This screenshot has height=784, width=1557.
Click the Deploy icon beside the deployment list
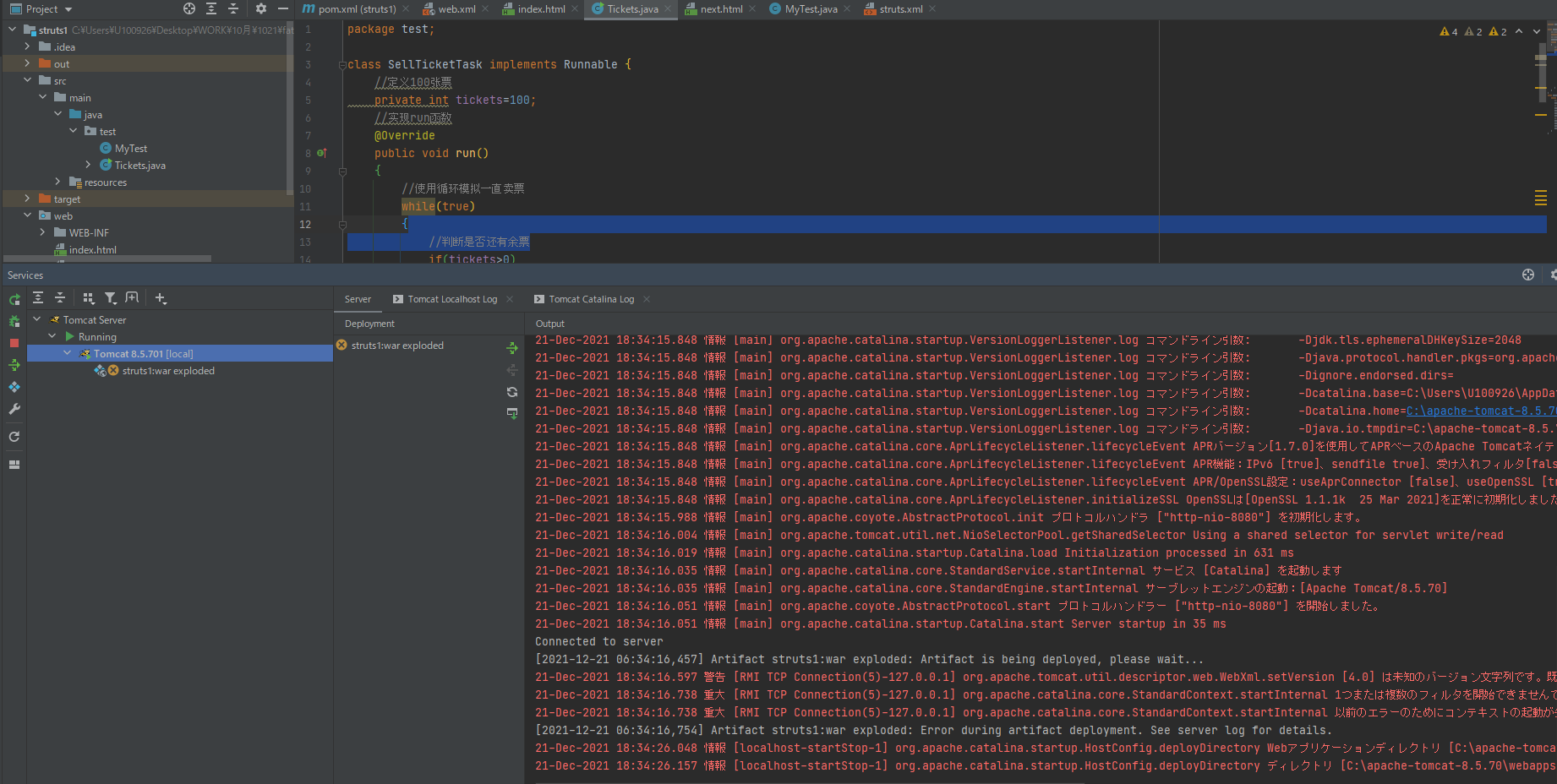click(x=512, y=348)
